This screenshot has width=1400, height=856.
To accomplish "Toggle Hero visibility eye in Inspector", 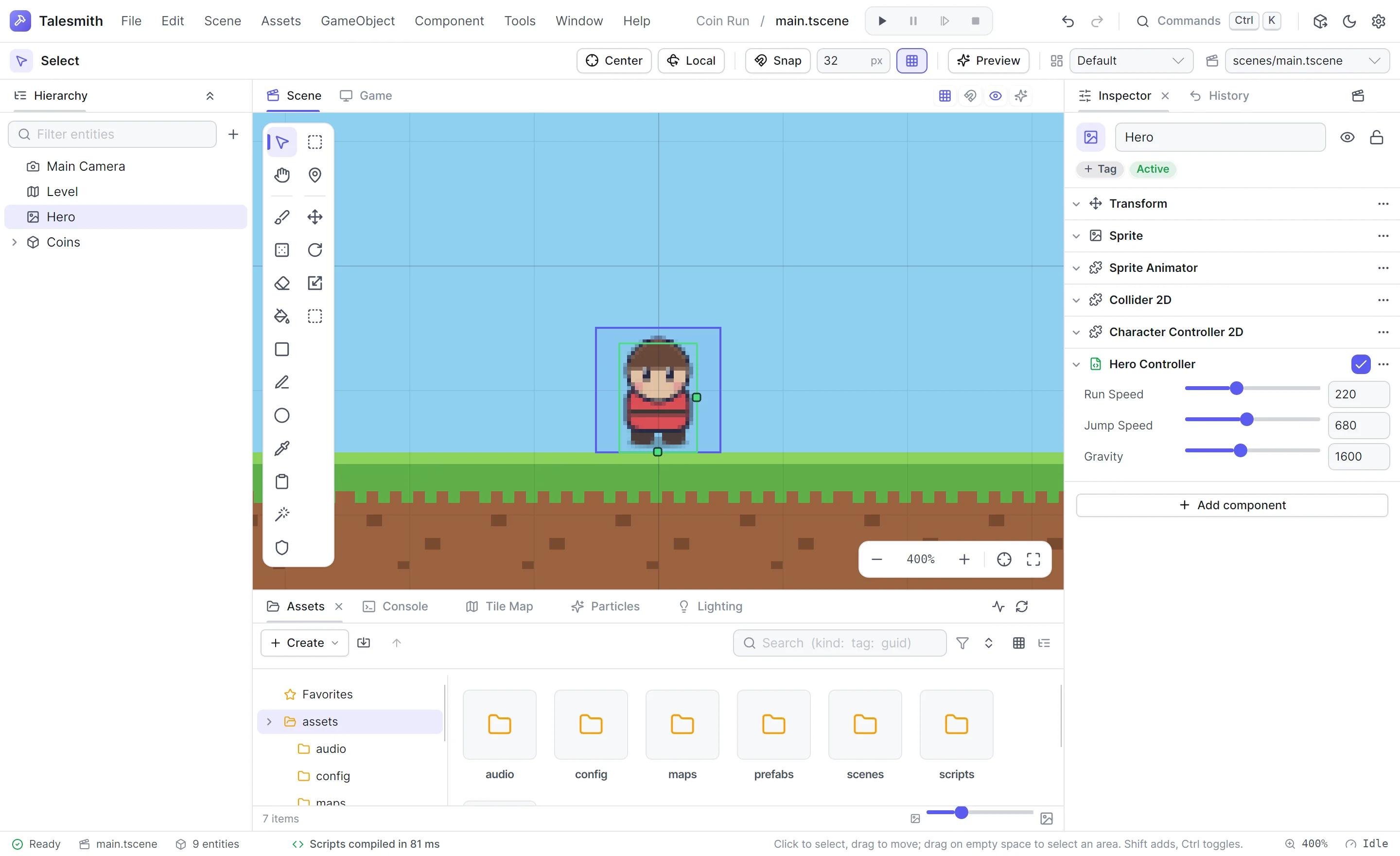I will click(x=1347, y=137).
